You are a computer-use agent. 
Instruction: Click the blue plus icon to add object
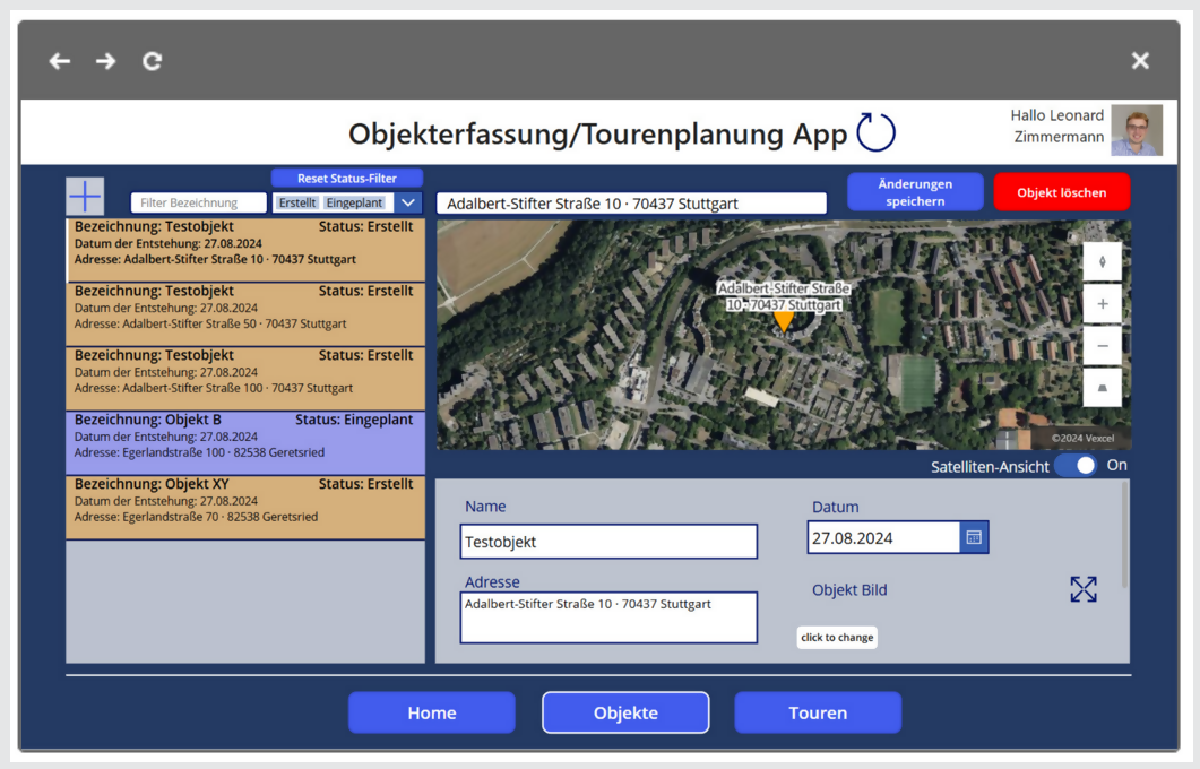[x=85, y=196]
